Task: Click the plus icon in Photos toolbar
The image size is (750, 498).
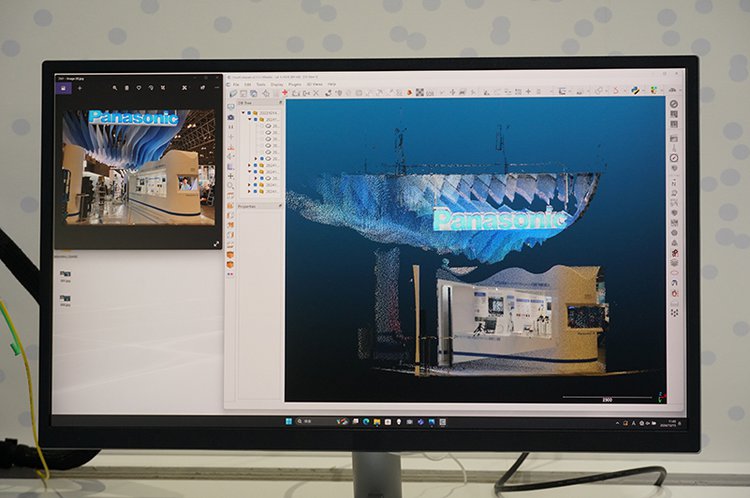Action: pyautogui.click(x=80, y=88)
